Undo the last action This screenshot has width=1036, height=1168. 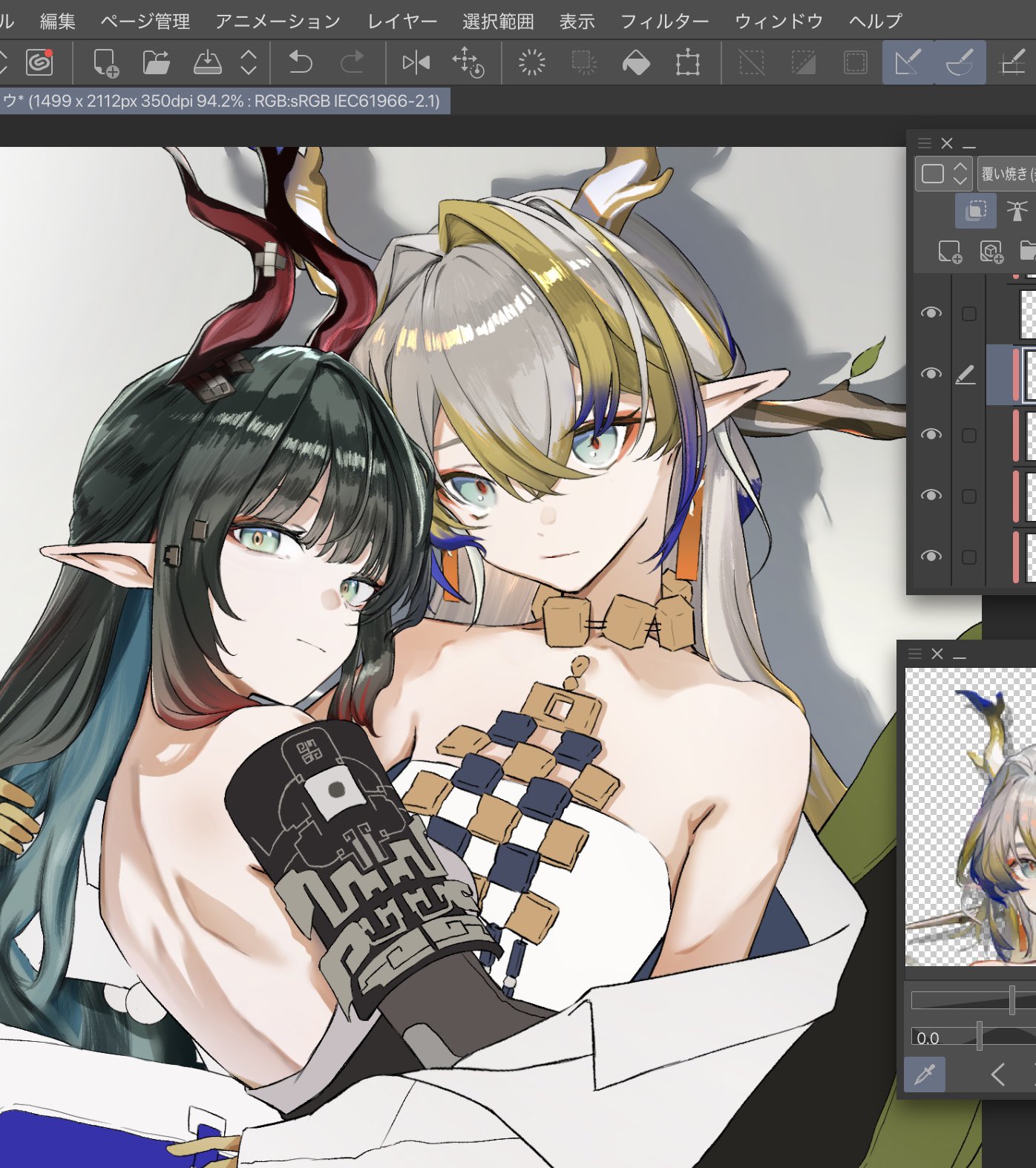coord(300,62)
